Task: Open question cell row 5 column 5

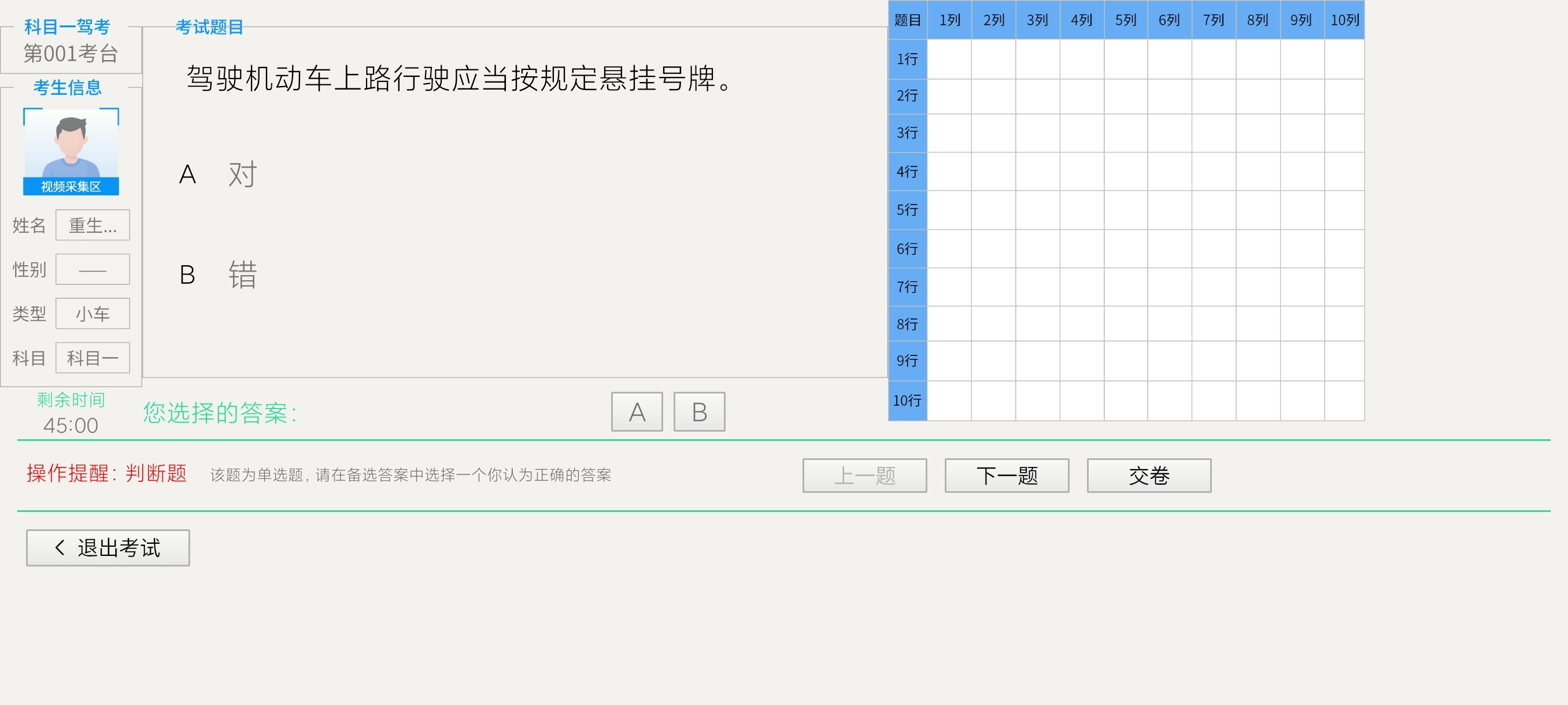Action: tap(1126, 210)
